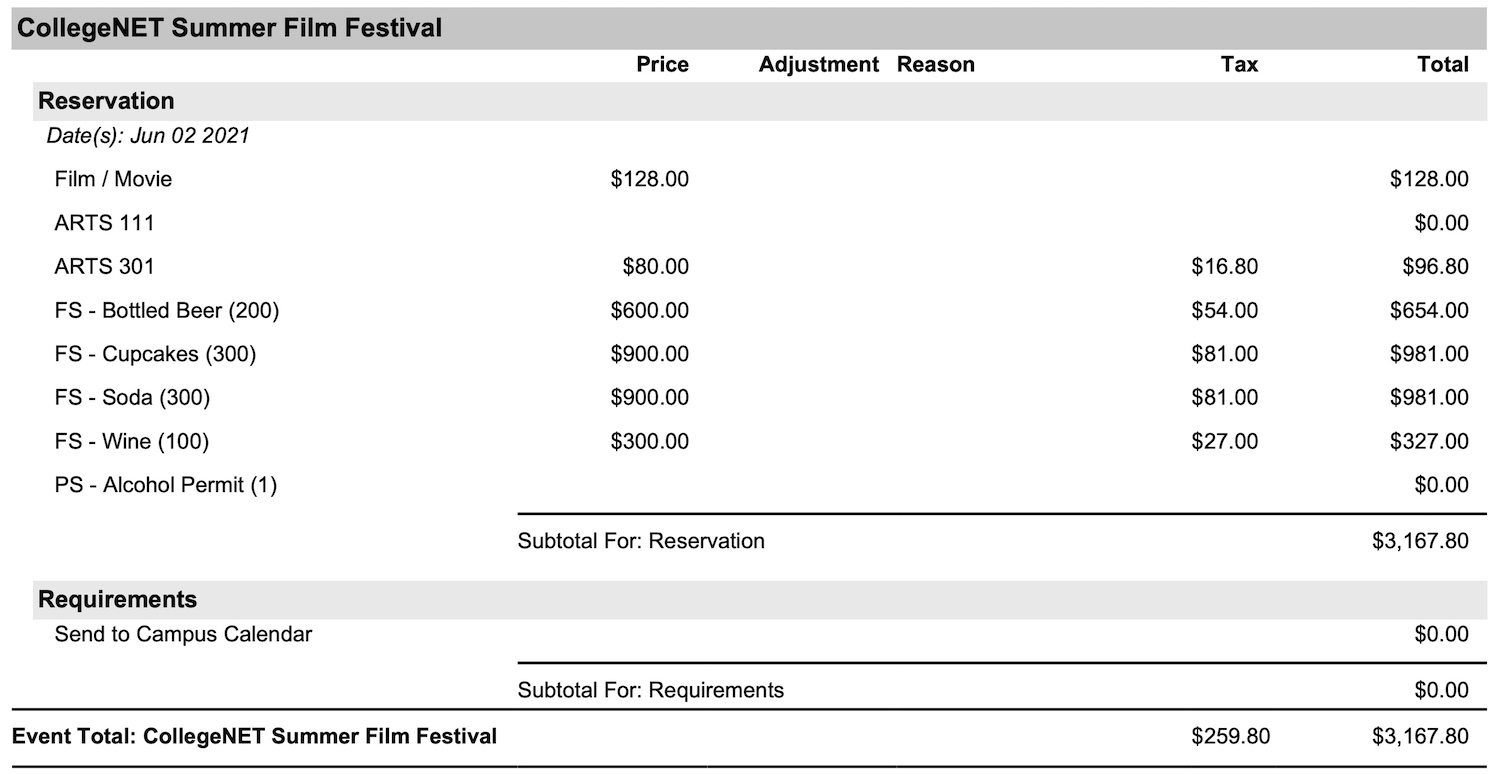Click the Film / Movie line item
Image resolution: width=1500 pixels, height=774 pixels.
113,180
